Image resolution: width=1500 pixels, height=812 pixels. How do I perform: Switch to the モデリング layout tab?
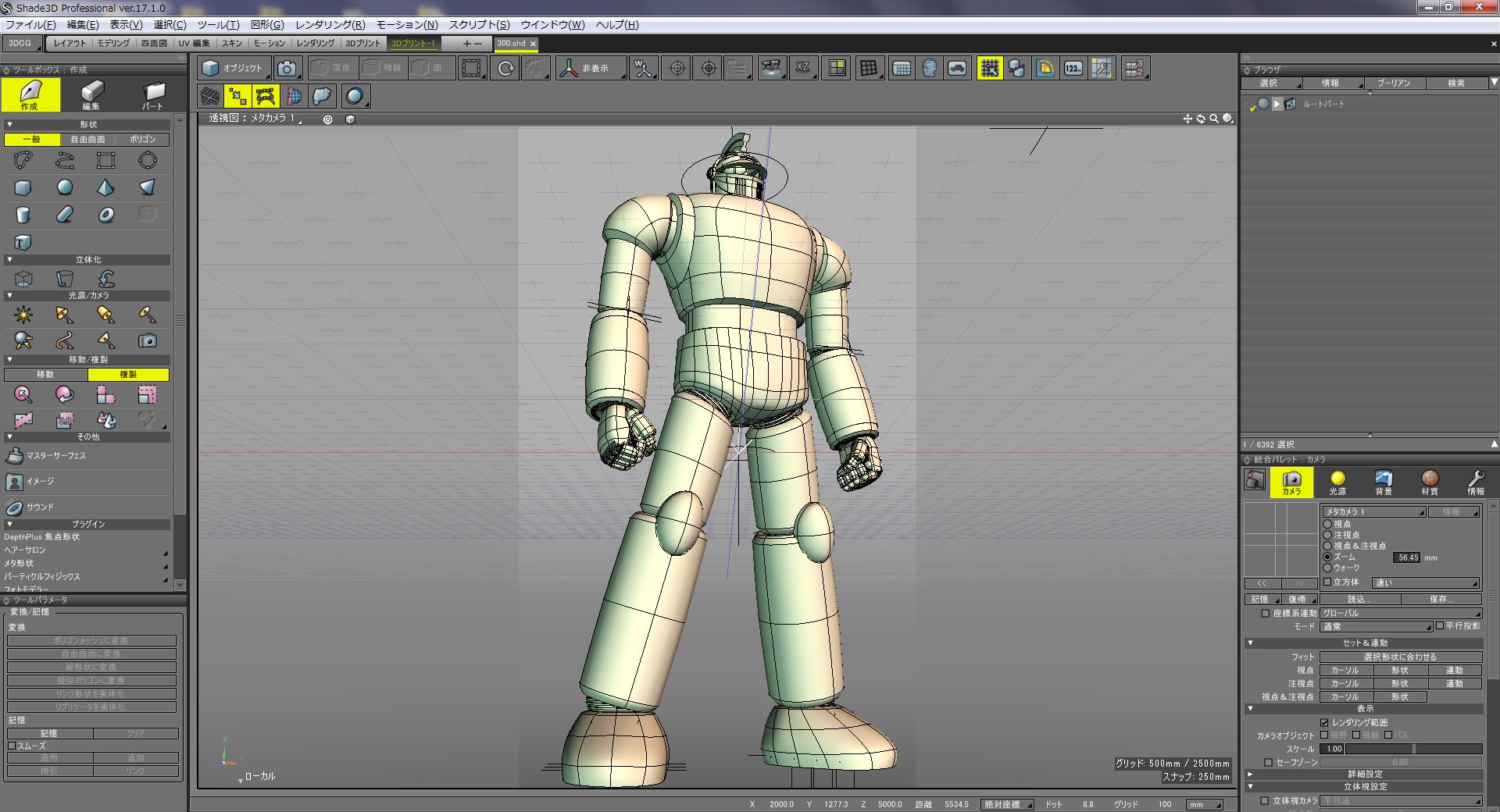[x=113, y=43]
